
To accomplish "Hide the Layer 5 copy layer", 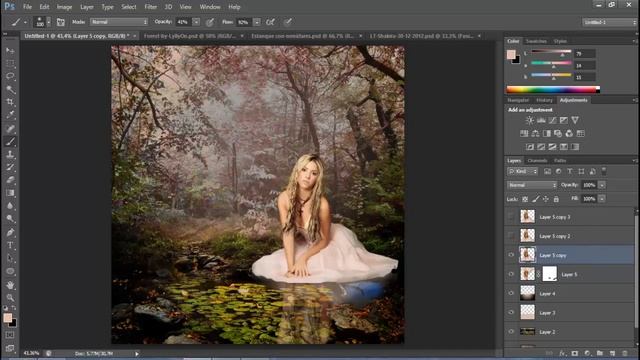I will 511,255.
